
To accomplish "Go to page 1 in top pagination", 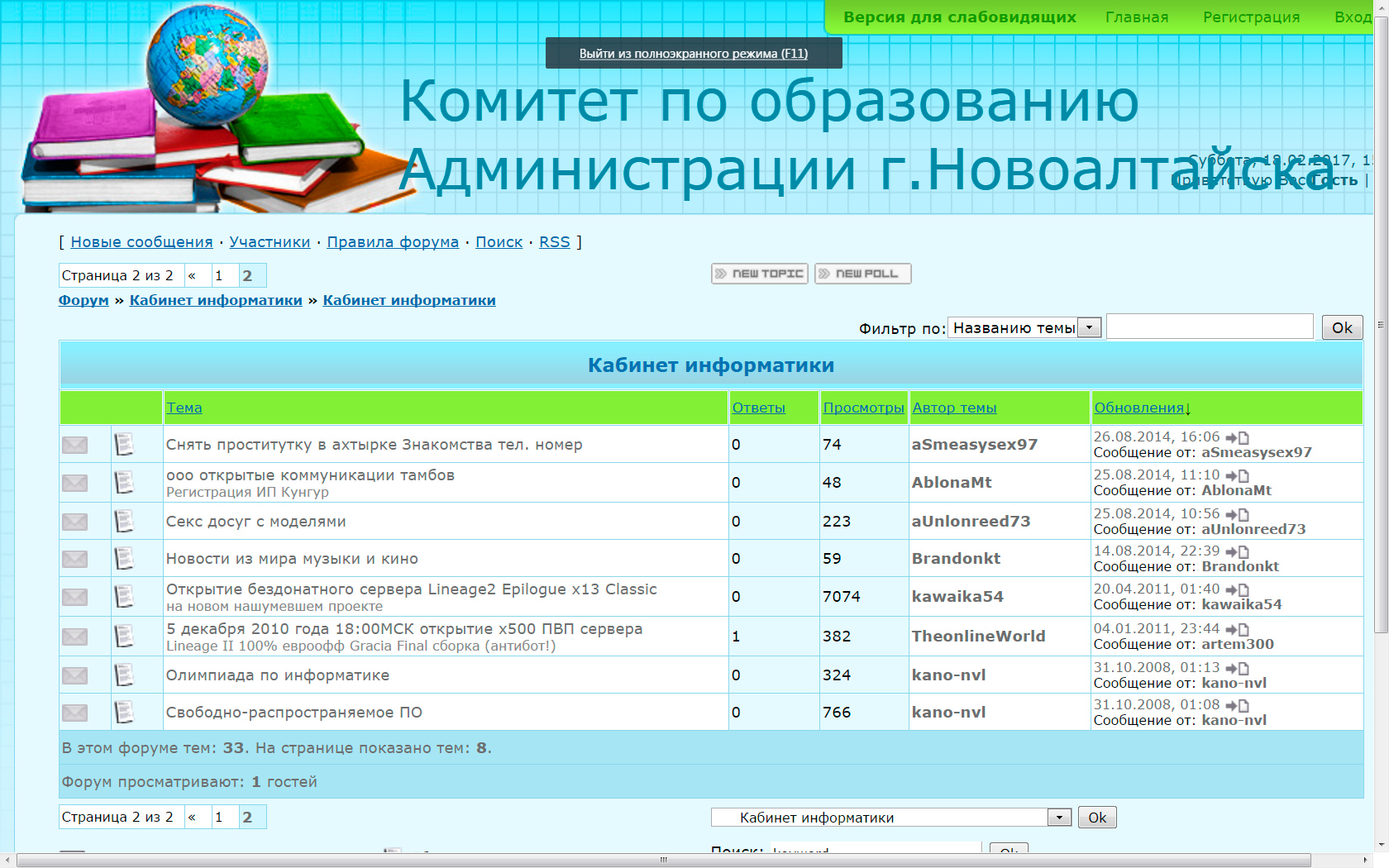I will [219, 276].
